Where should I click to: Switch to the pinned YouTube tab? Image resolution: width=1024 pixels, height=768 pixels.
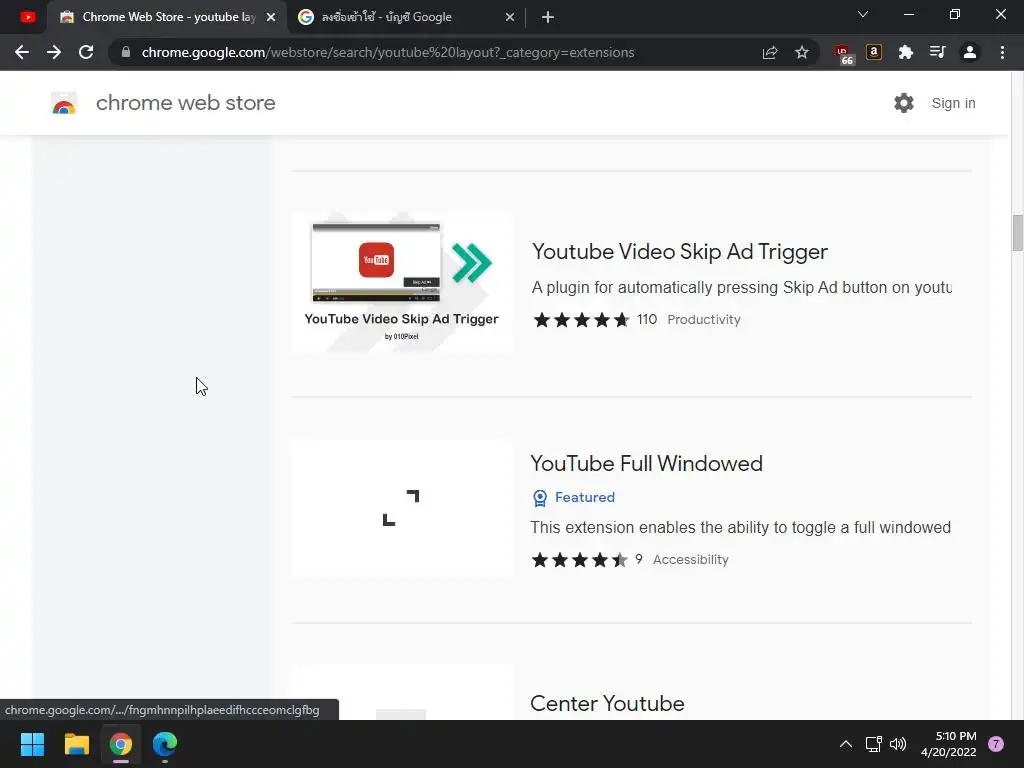pyautogui.click(x=28, y=17)
